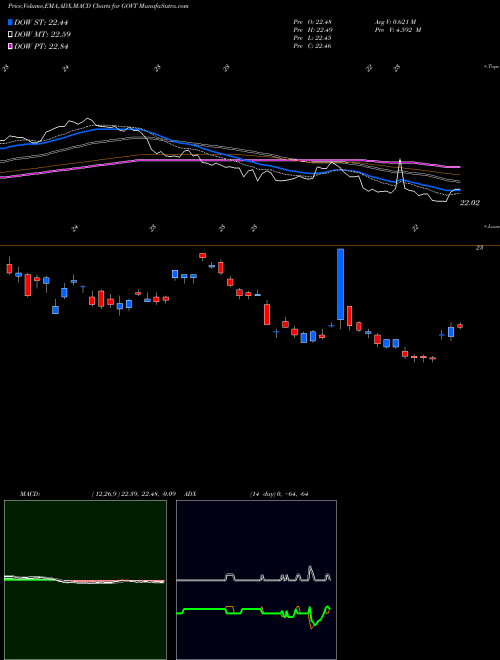Click inside the dark-blue ADX chart panel

point(256,580)
